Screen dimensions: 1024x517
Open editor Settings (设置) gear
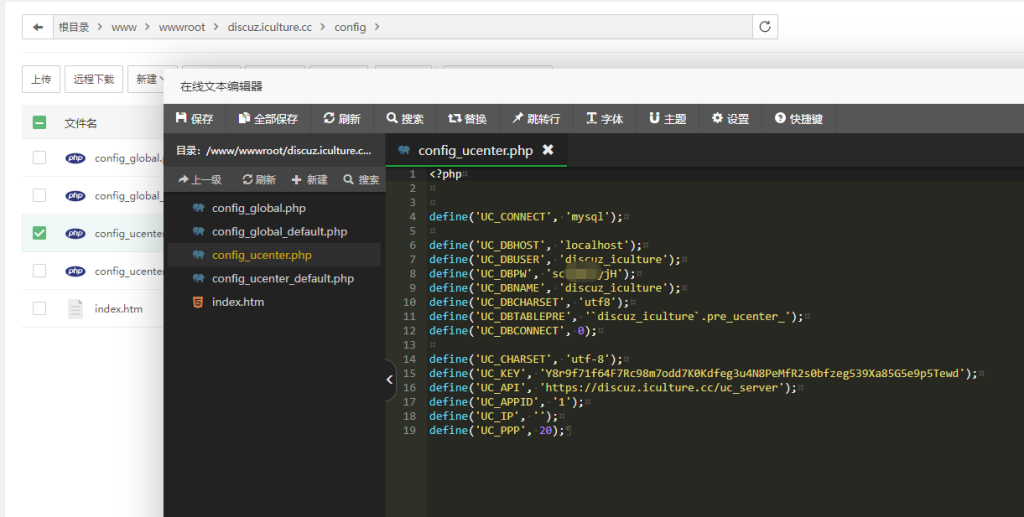pos(730,119)
